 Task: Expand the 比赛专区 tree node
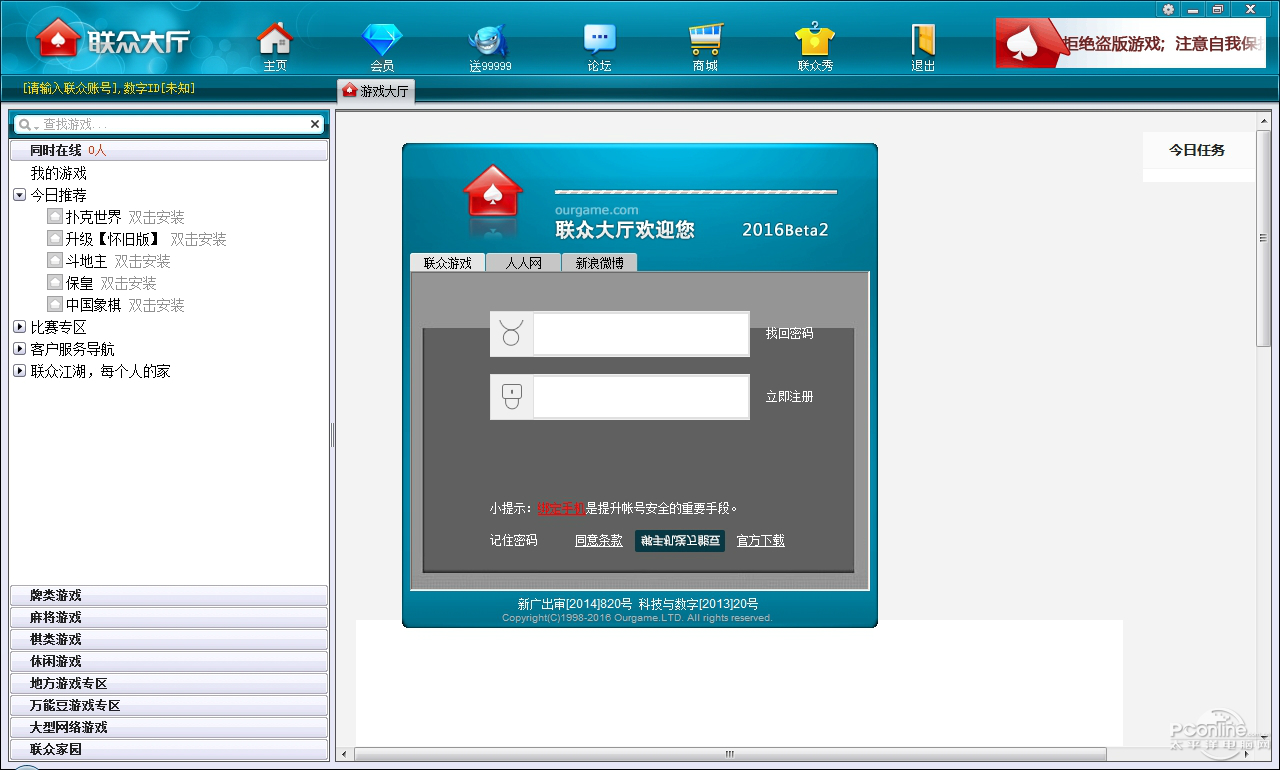(x=19, y=327)
